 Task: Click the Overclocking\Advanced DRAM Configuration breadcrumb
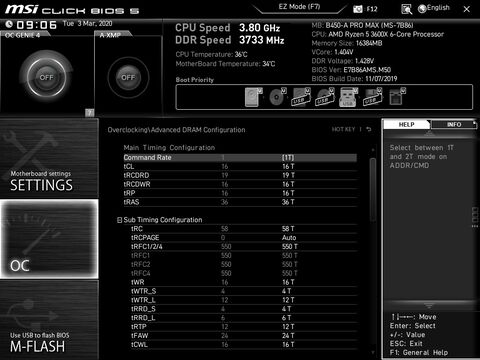tap(176, 130)
